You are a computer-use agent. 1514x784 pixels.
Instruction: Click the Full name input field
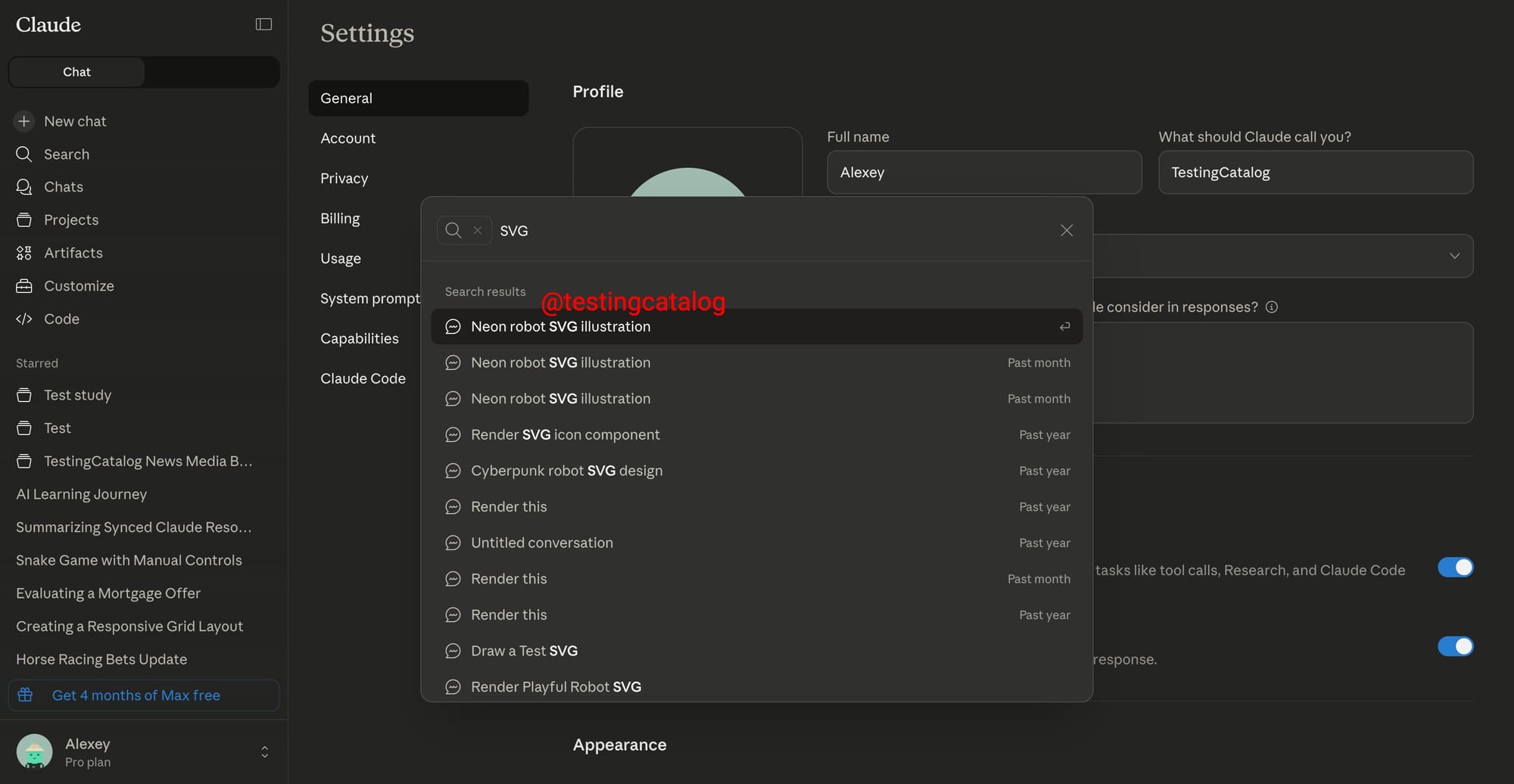(x=984, y=173)
